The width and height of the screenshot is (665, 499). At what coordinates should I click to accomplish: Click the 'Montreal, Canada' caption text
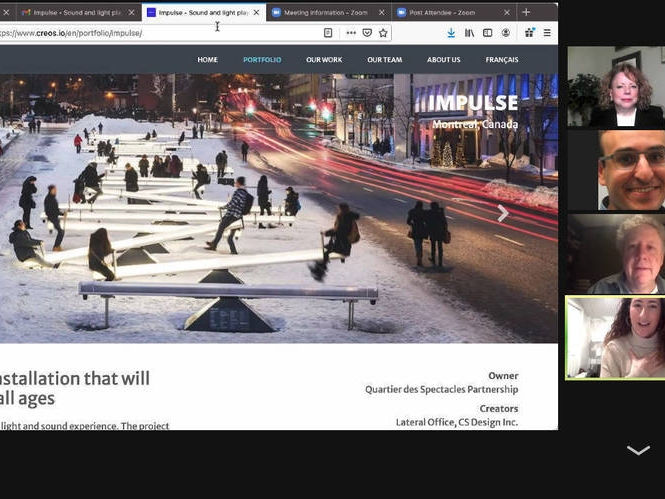(x=475, y=124)
